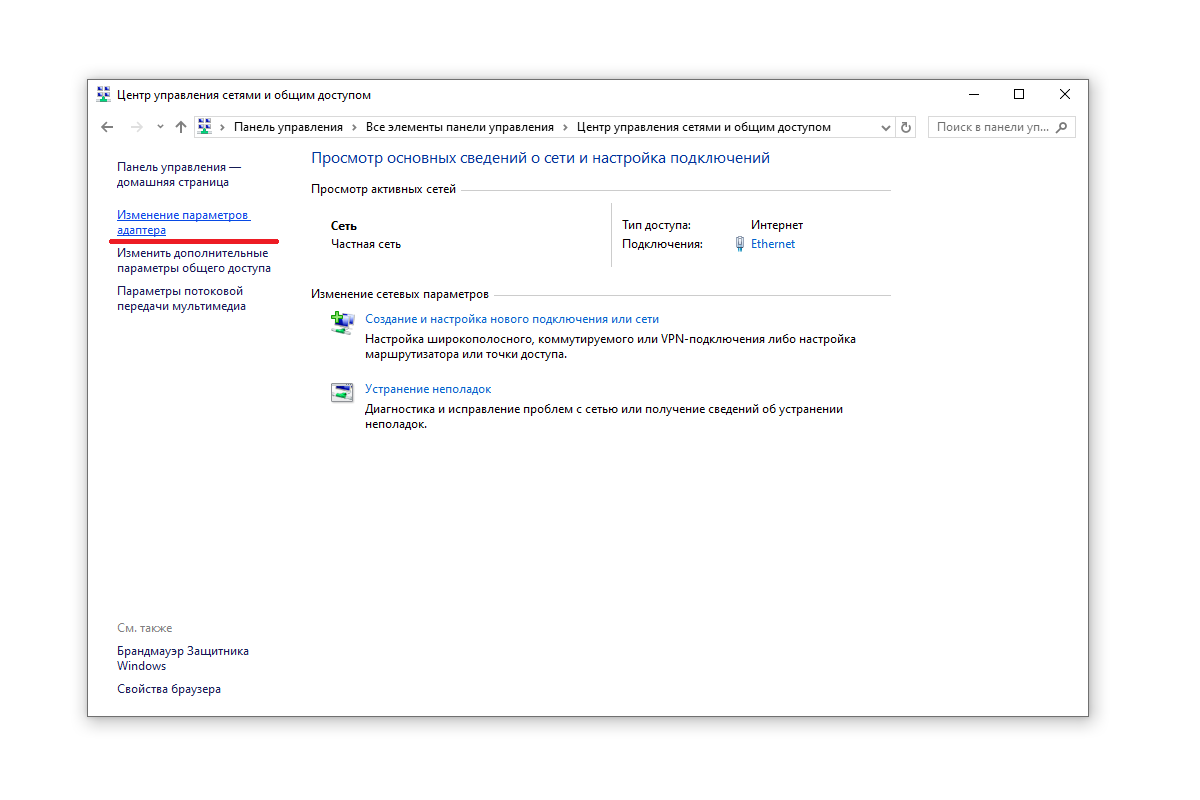Screen dimensions: 1200x800
Task: Open 'Устранение неполадок' link
Action: tap(428, 389)
